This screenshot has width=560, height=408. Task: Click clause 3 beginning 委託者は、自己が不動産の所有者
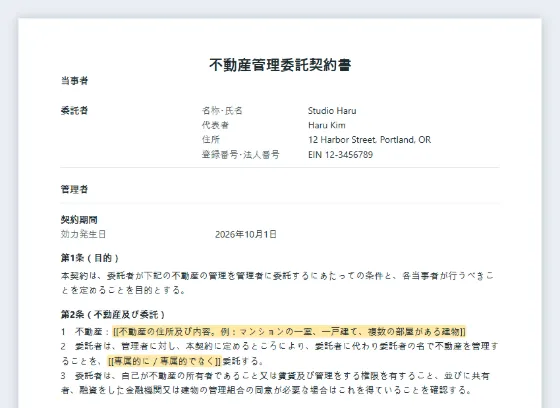[x=275, y=383]
